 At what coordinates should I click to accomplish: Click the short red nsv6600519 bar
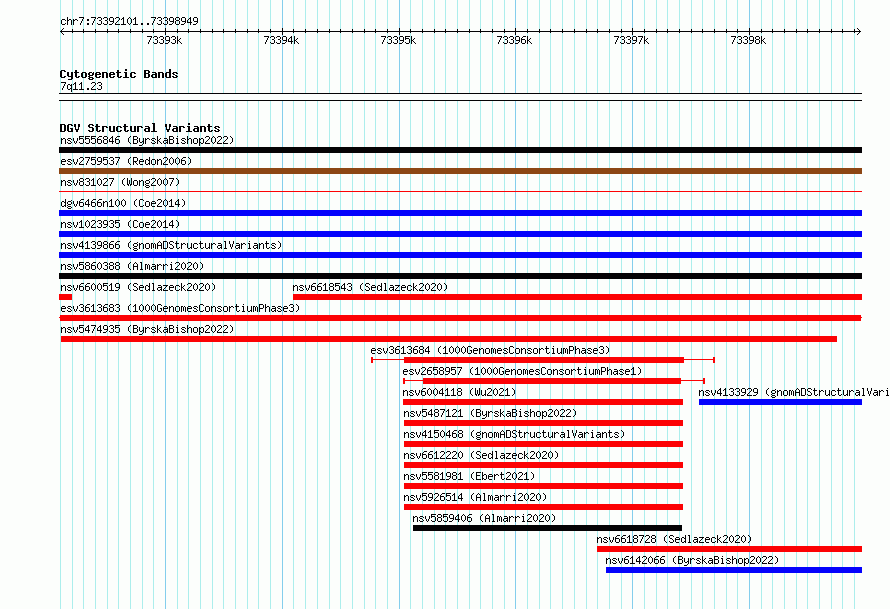(x=65, y=297)
